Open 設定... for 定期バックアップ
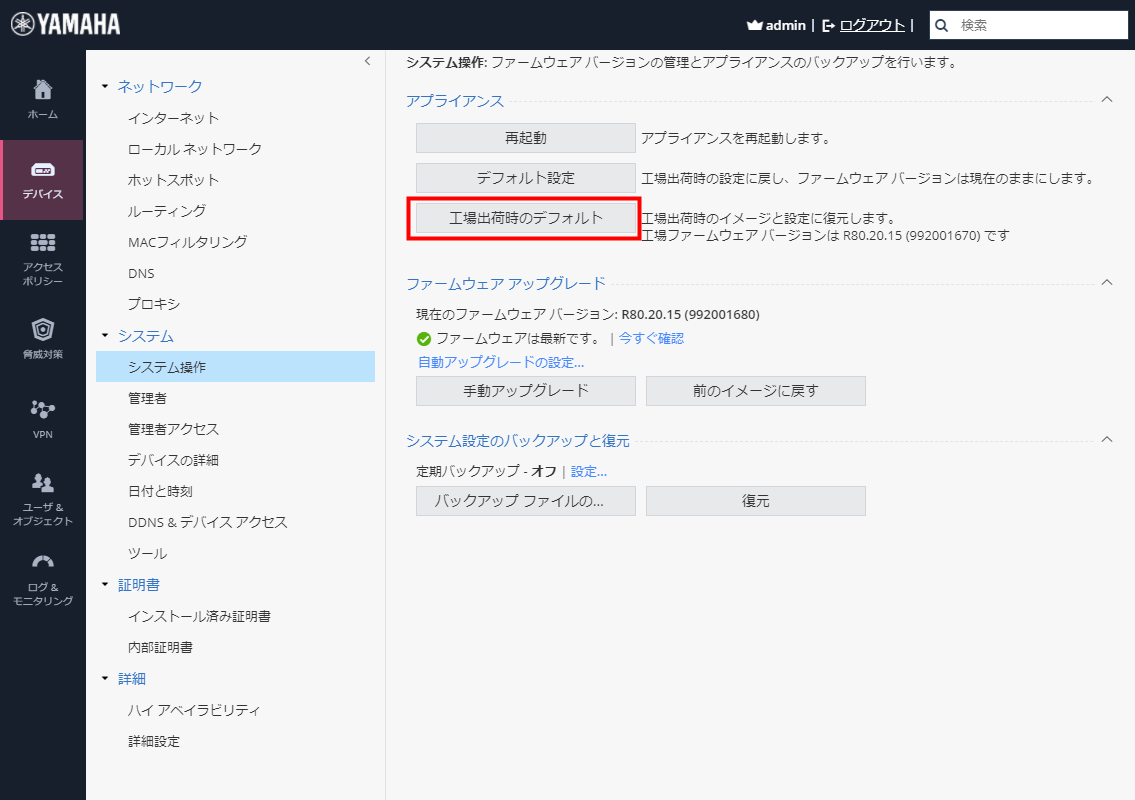Viewport: 1135px width, 800px height. coord(588,470)
